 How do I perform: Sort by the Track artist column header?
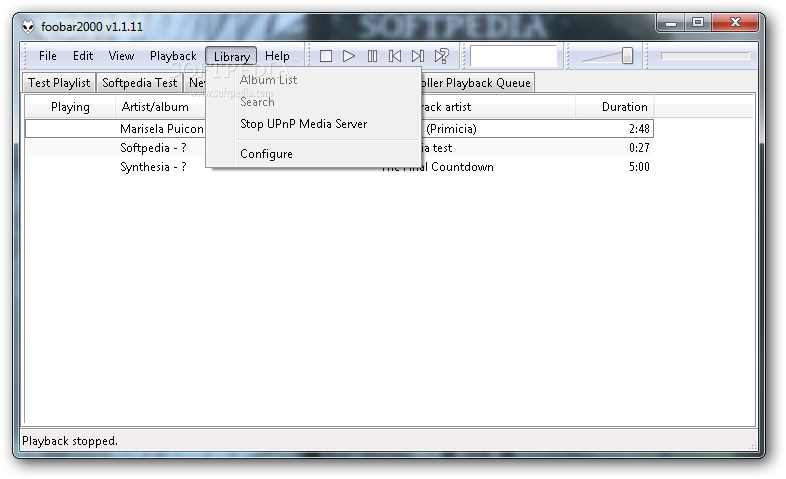[446, 107]
